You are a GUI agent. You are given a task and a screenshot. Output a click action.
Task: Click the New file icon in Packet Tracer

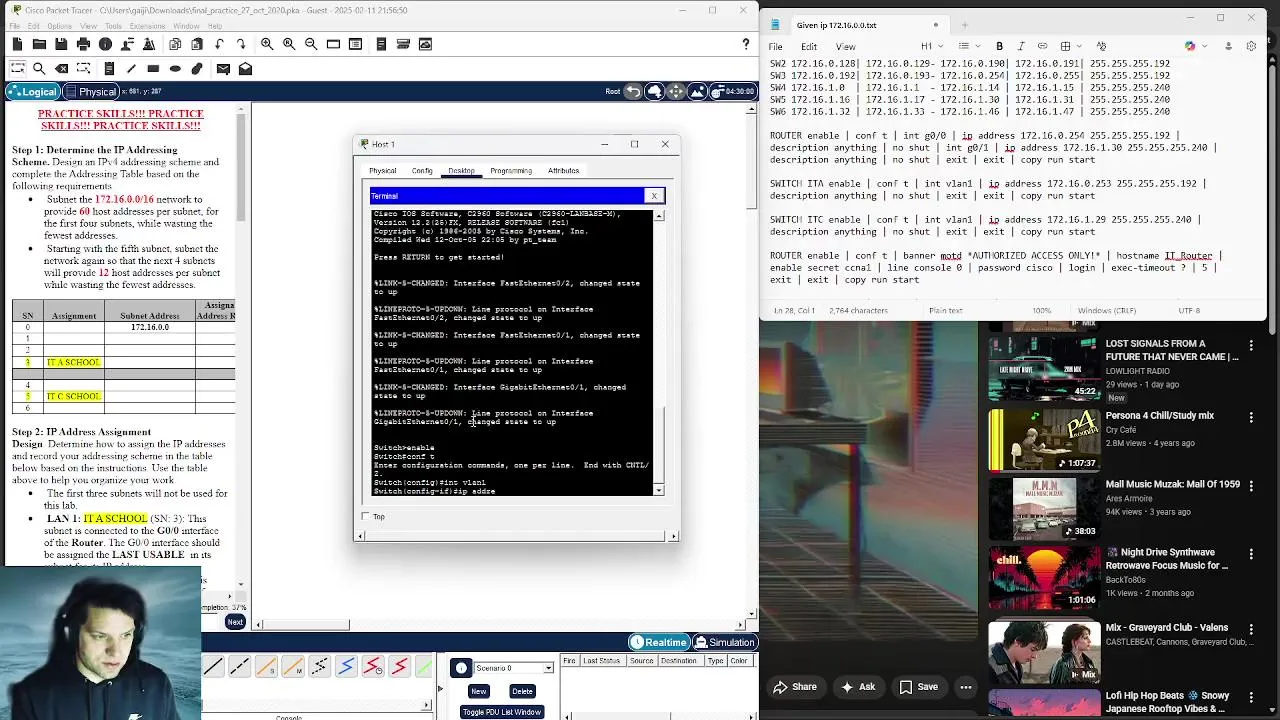[17, 44]
